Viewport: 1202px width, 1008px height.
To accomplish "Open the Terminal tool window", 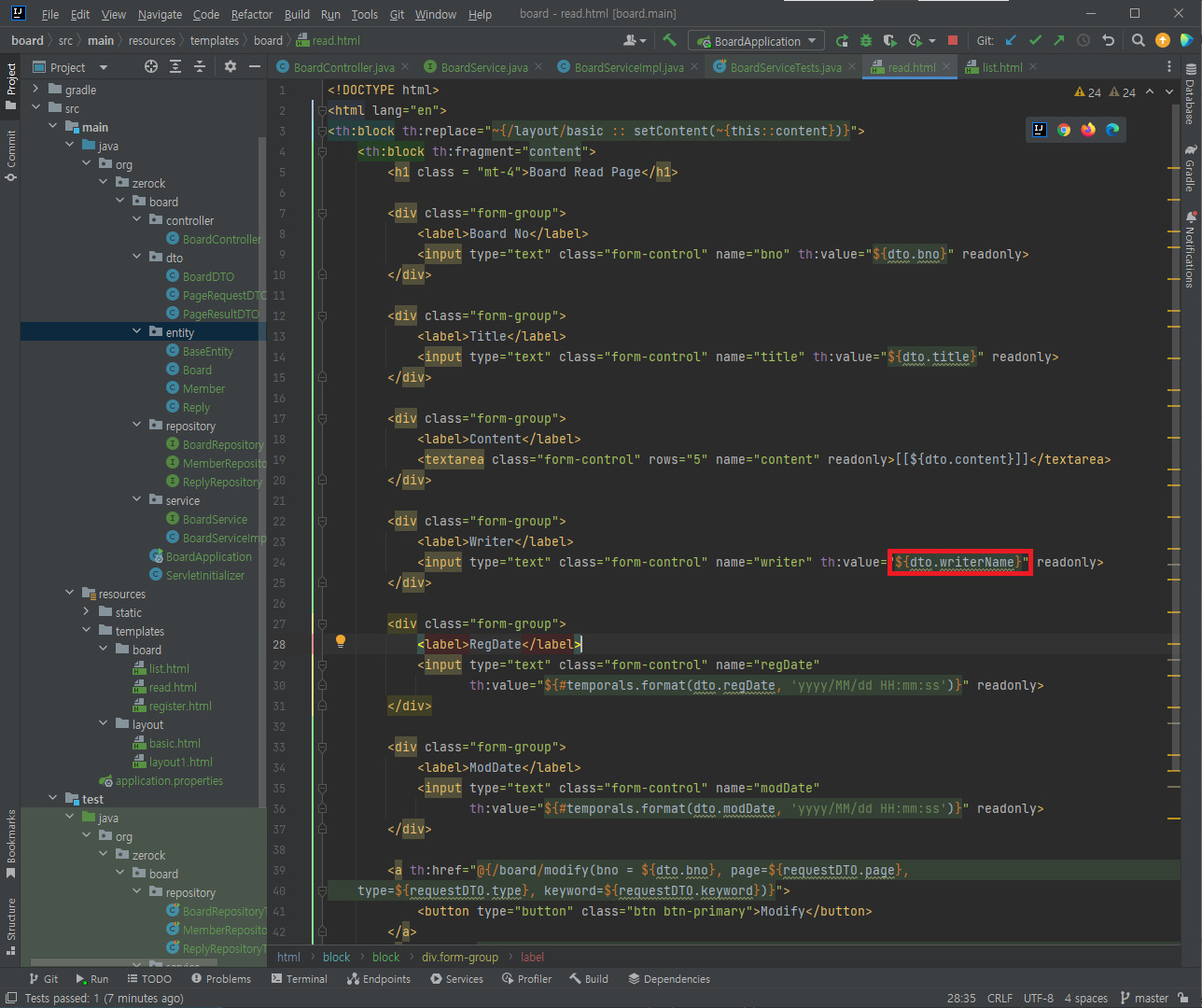I will pos(300,979).
